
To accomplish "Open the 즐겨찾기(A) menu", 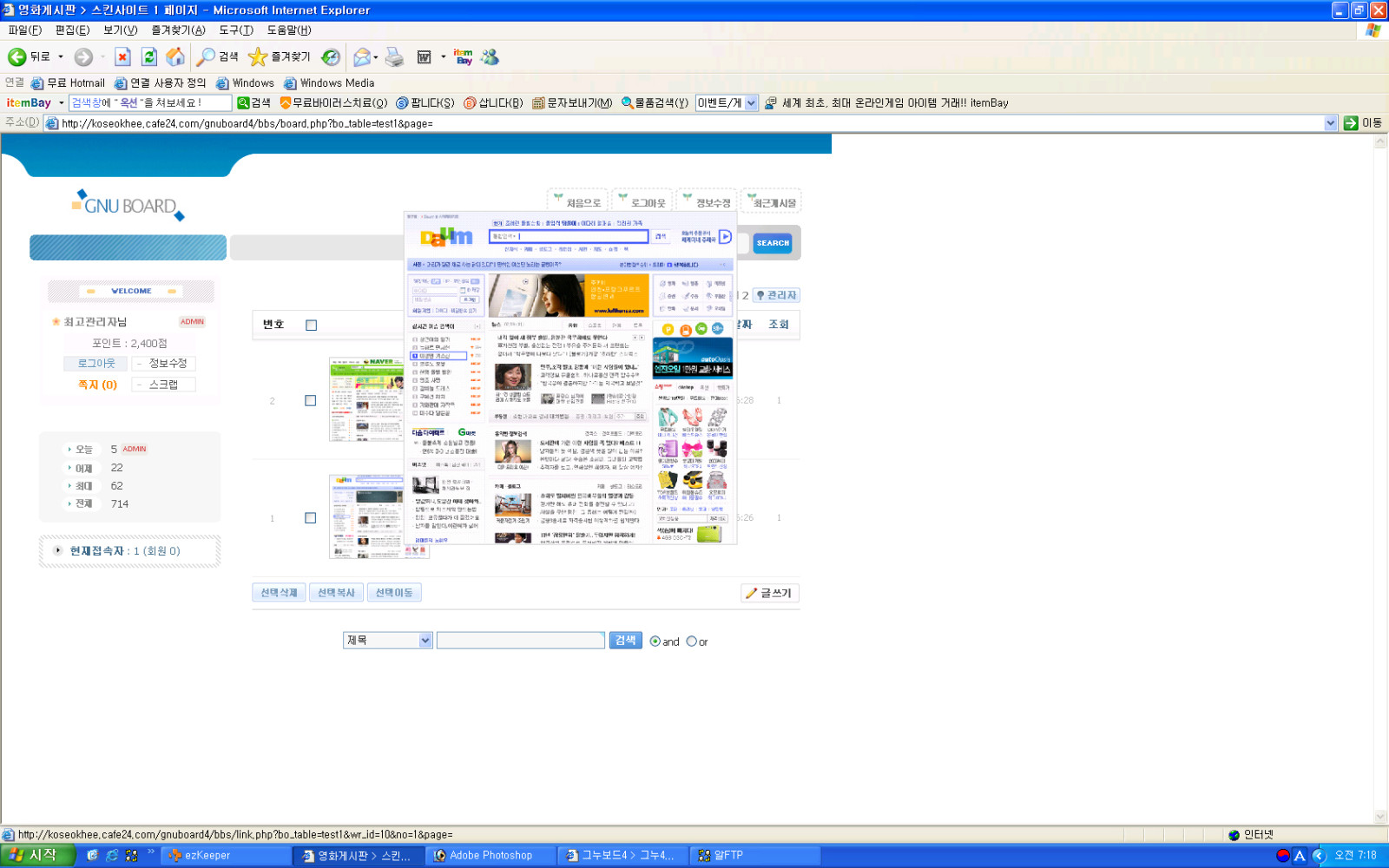I will (178, 30).
